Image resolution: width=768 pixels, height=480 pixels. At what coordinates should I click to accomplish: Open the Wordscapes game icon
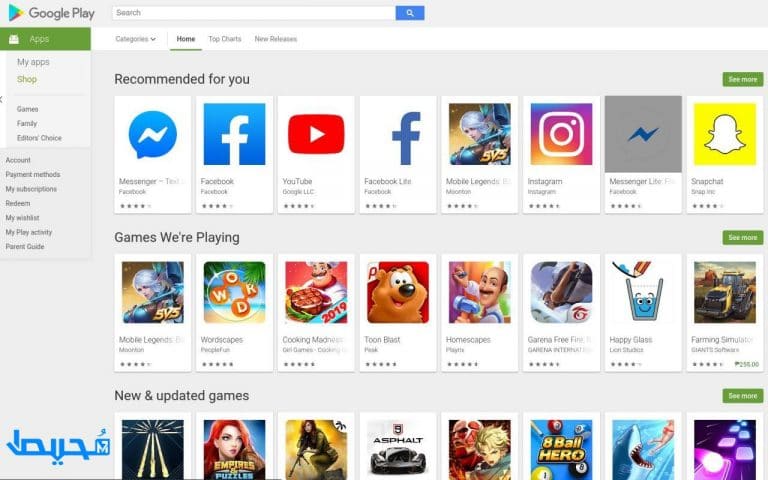click(x=234, y=292)
